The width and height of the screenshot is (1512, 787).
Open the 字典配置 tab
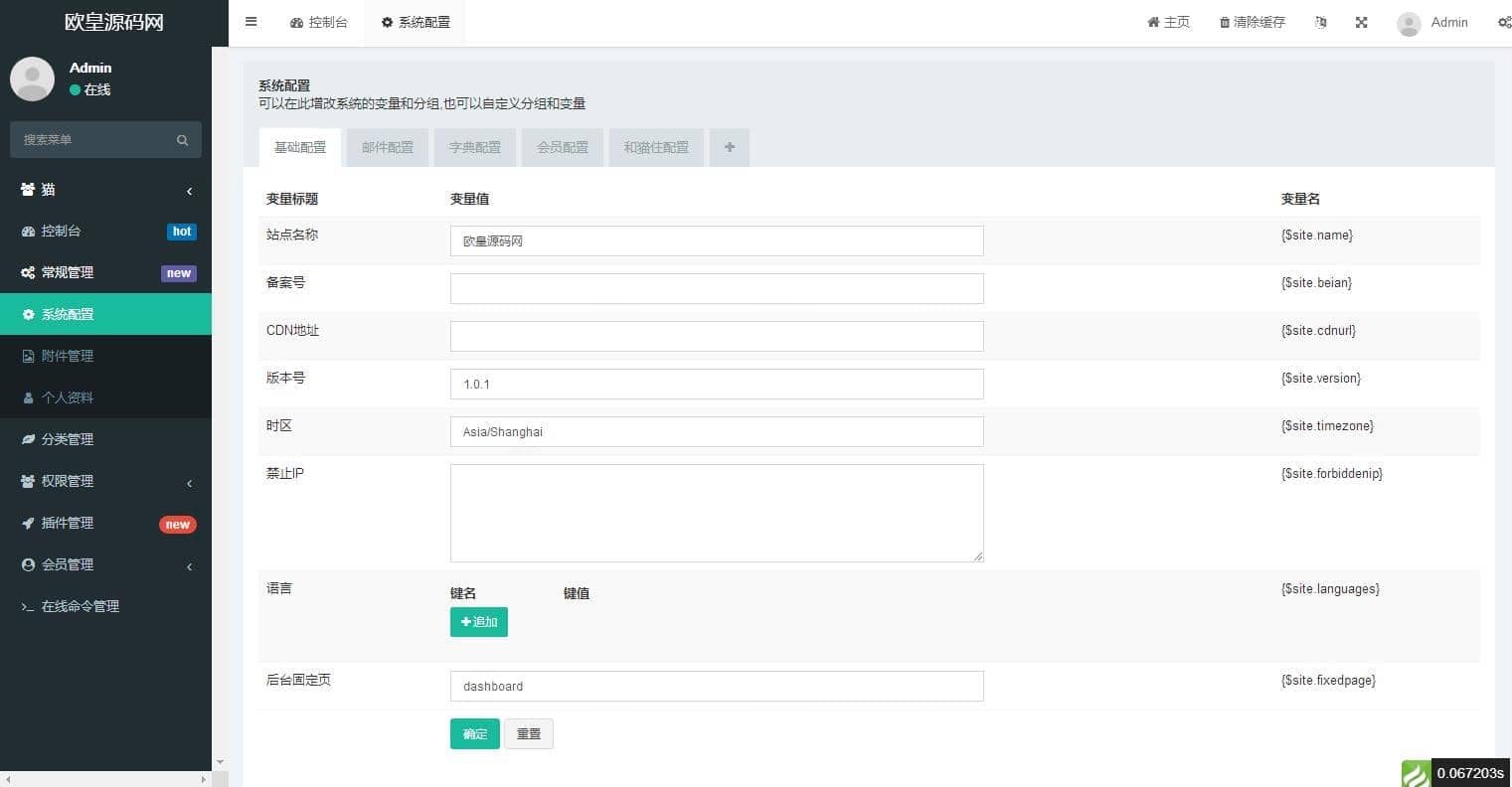click(475, 147)
